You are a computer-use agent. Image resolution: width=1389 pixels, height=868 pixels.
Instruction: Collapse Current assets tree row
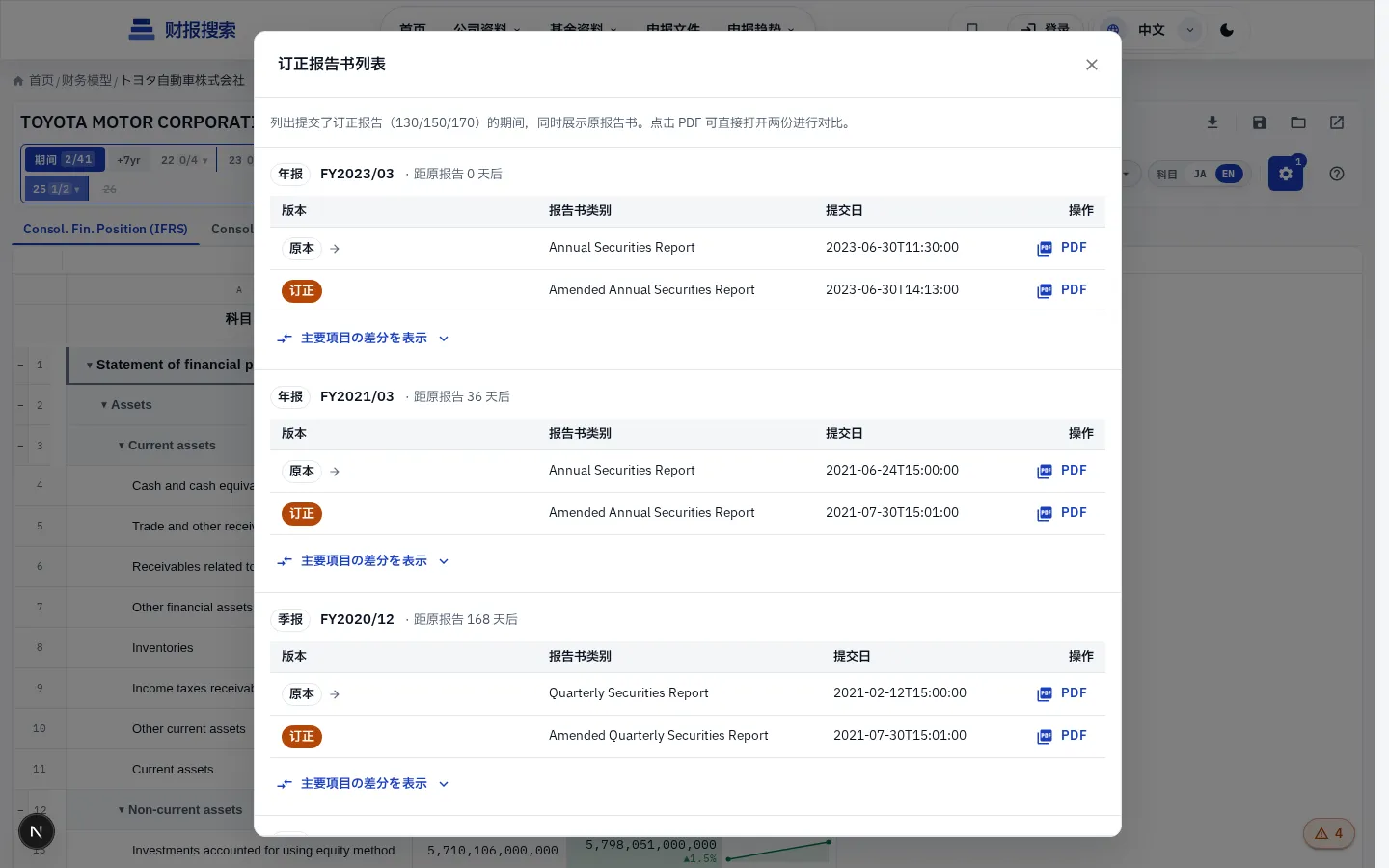coord(122,446)
